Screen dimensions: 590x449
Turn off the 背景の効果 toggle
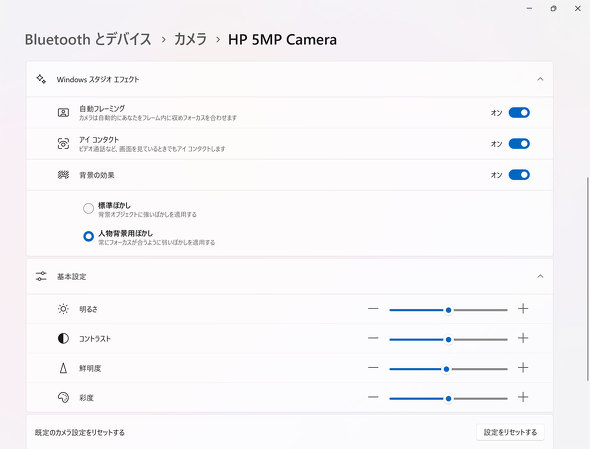(x=519, y=175)
